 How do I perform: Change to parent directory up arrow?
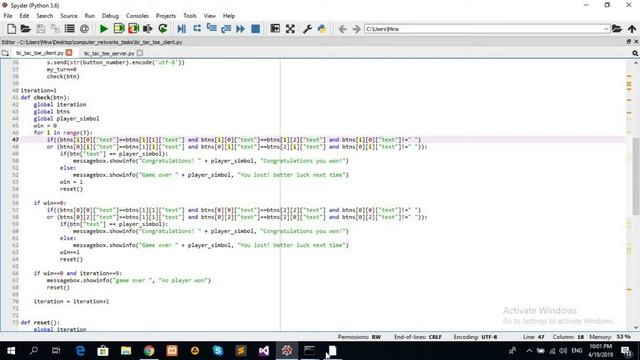point(632,29)
